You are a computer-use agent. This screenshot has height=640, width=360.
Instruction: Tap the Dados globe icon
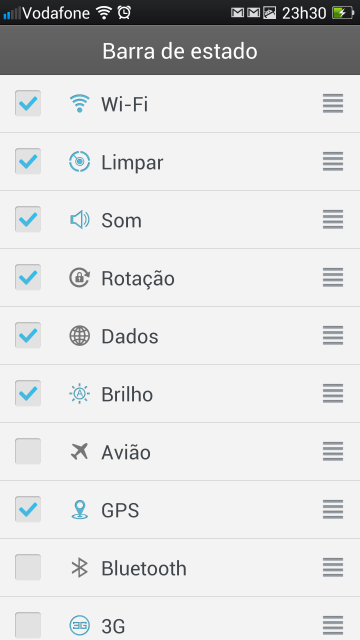coord(79,336)
